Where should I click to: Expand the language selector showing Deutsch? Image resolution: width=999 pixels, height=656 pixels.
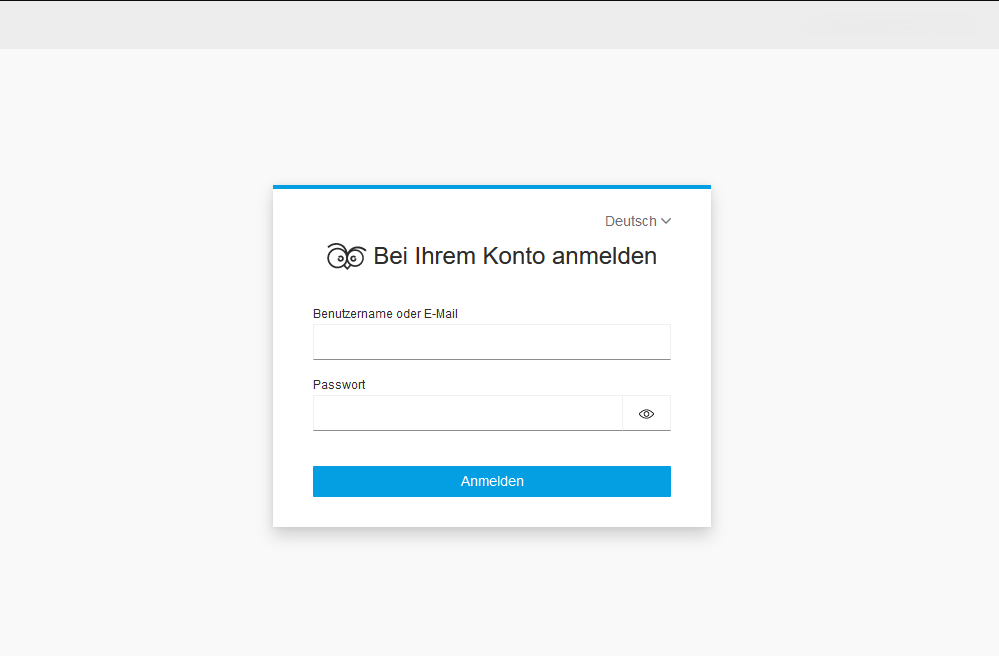coord(638,221)
